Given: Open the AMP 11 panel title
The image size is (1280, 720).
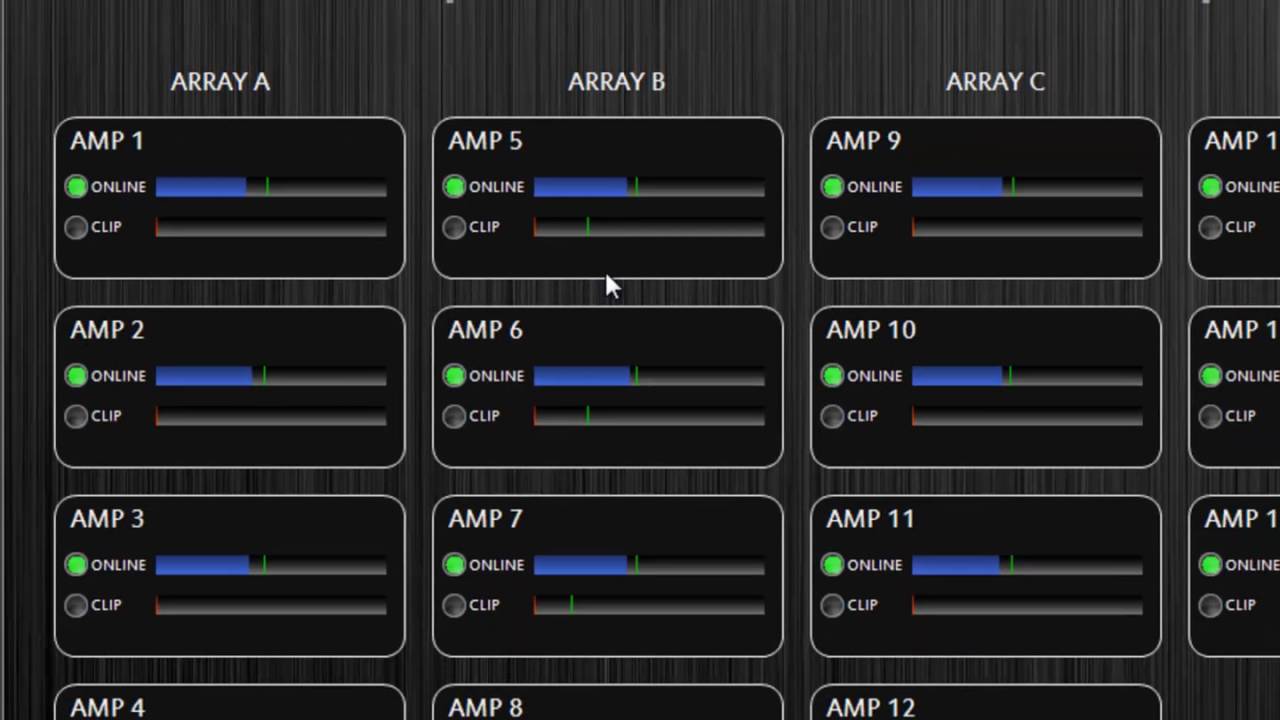Looking at the screenshot, I should click(871, 519).
